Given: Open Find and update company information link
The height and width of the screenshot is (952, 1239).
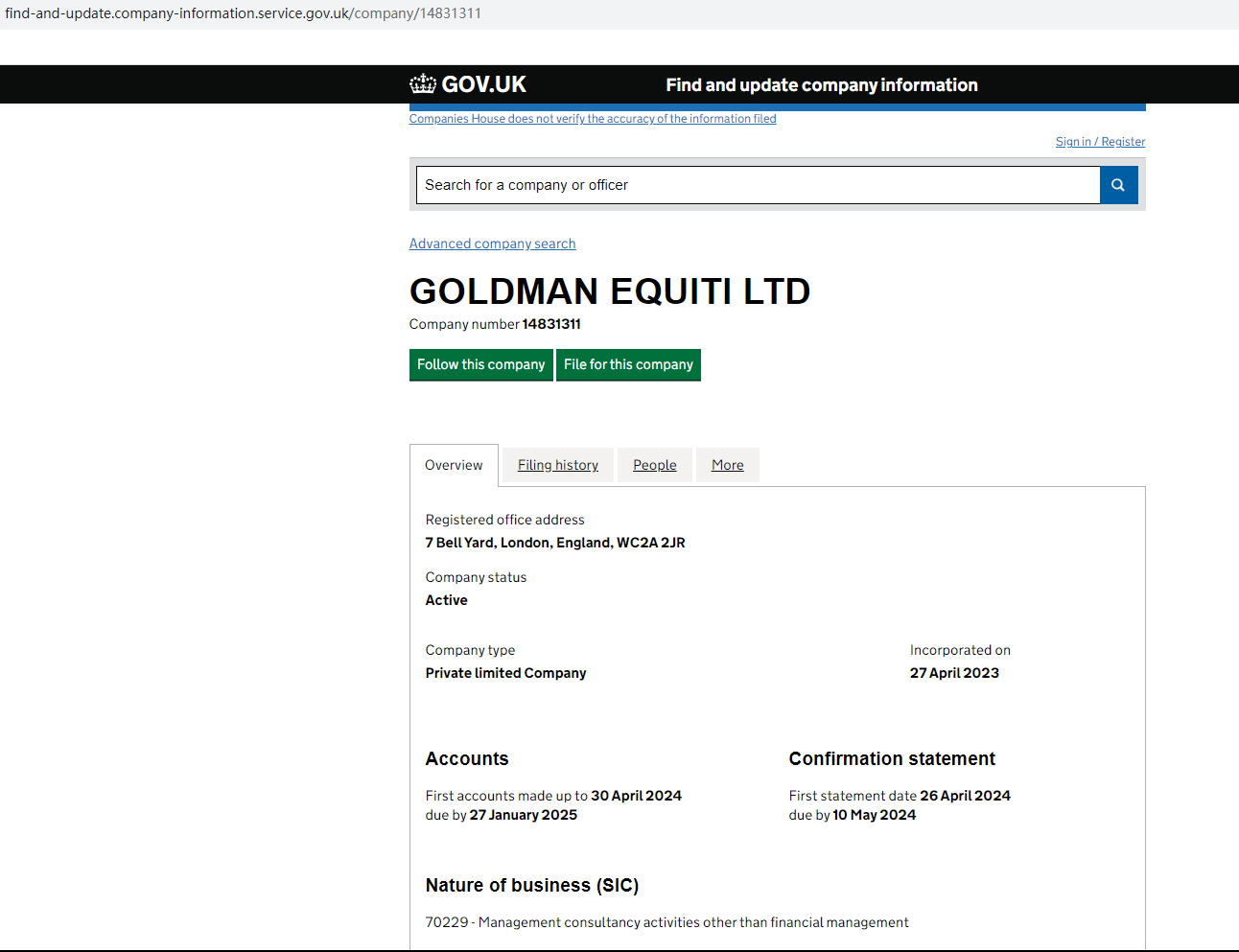Looking at the screenshot, I should tap(822, 85).
